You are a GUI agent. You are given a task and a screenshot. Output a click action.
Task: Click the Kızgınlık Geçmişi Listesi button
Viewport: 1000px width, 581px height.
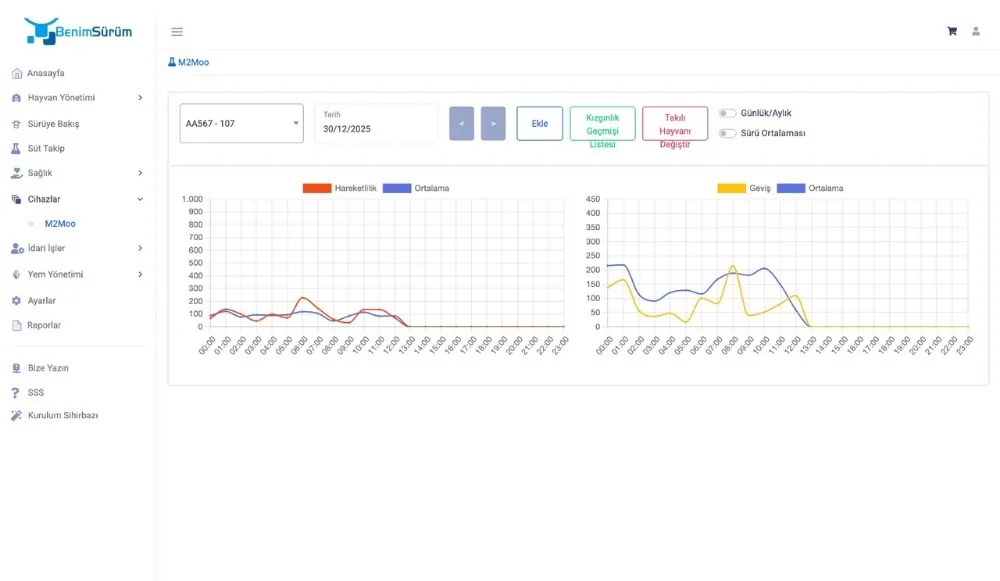pos(602,122)
